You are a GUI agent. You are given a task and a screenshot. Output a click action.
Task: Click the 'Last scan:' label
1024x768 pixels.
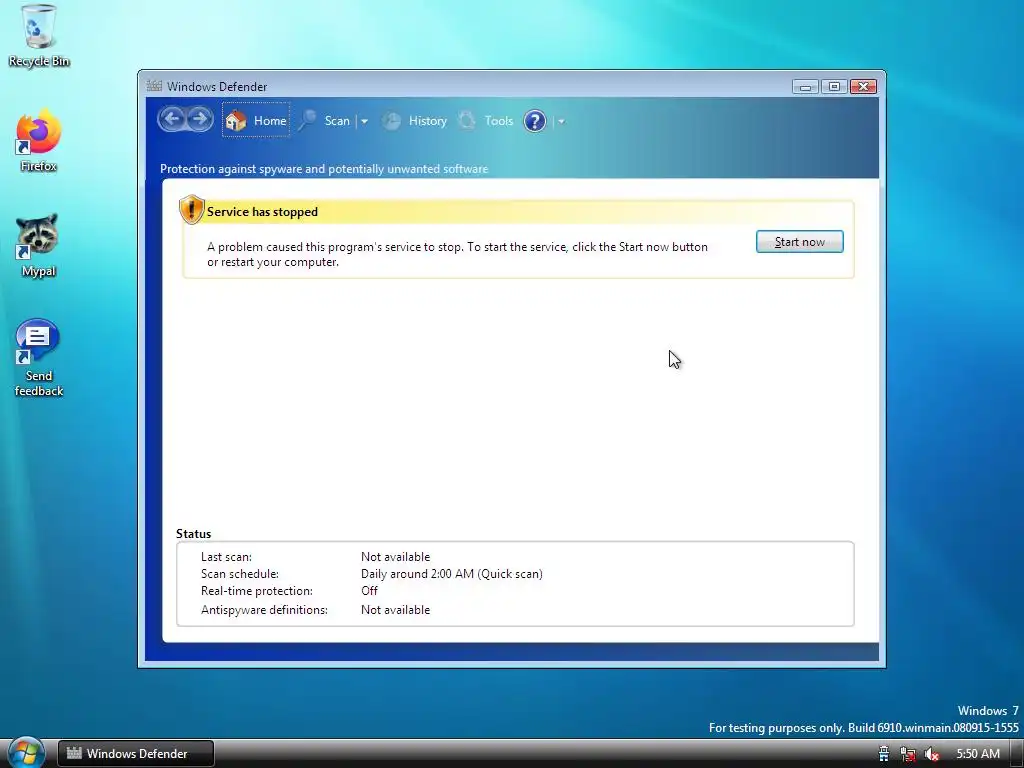[226, 557]
